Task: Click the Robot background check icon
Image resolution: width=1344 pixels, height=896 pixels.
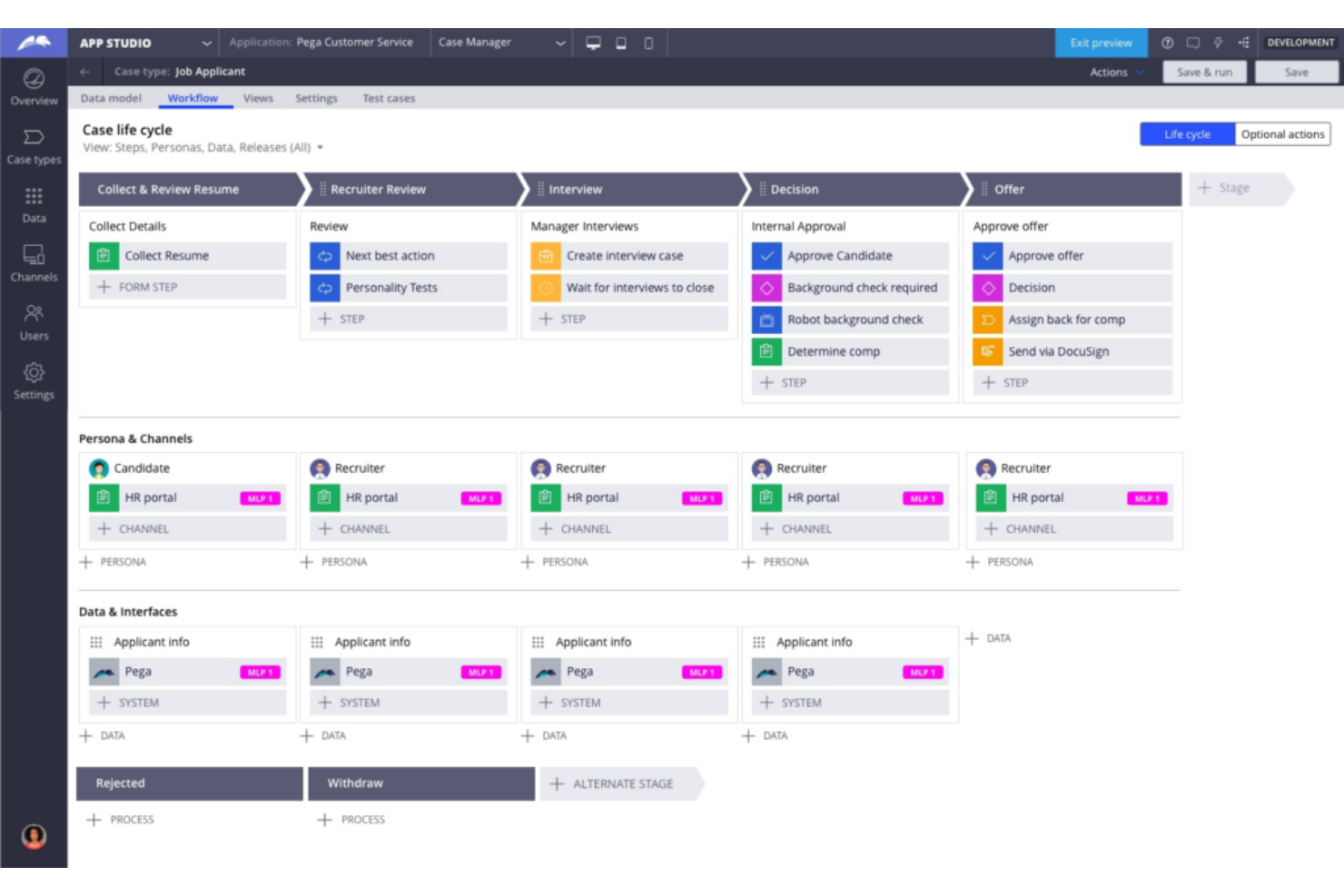Action: (766, 320)
